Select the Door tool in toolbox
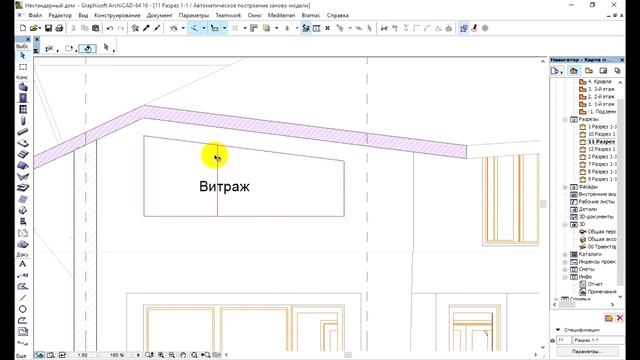The width and height of the screenshot is (640, 360). [x=23, y=98]
